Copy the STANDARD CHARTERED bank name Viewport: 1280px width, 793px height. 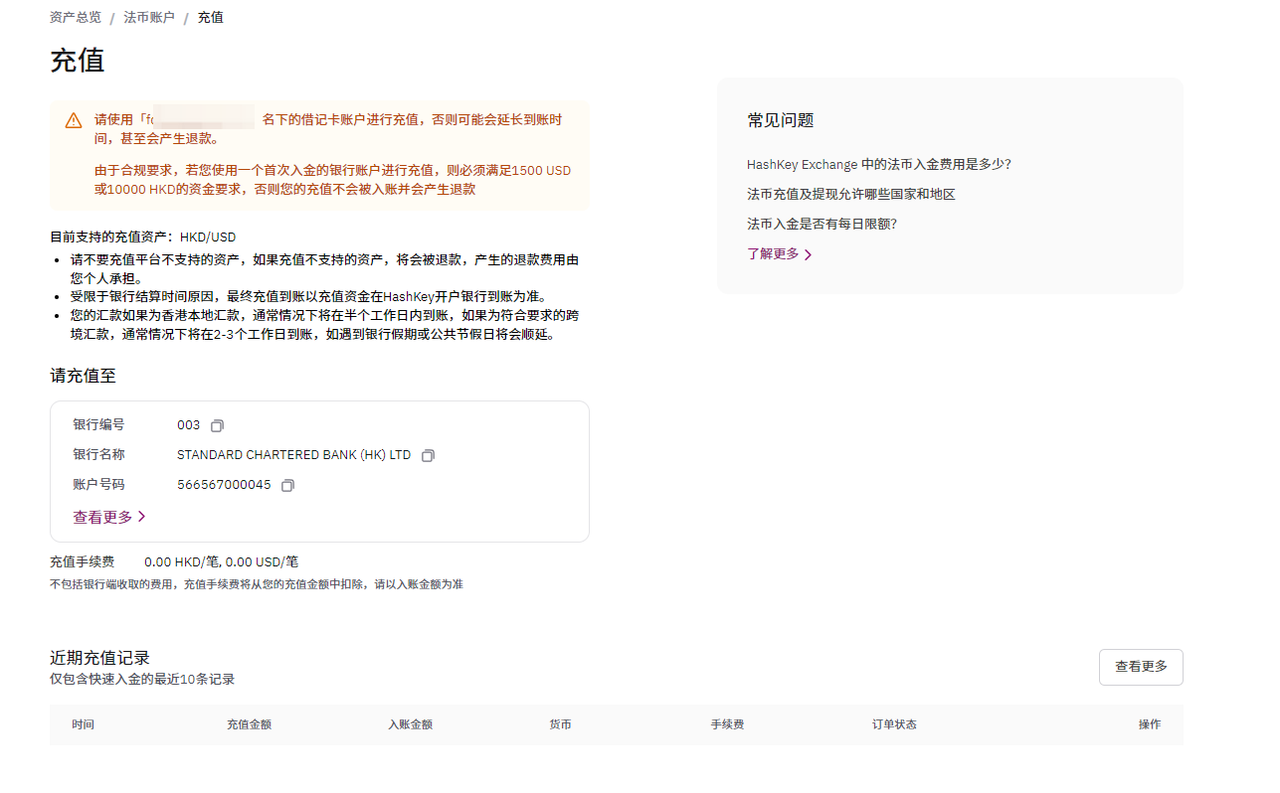427,455
